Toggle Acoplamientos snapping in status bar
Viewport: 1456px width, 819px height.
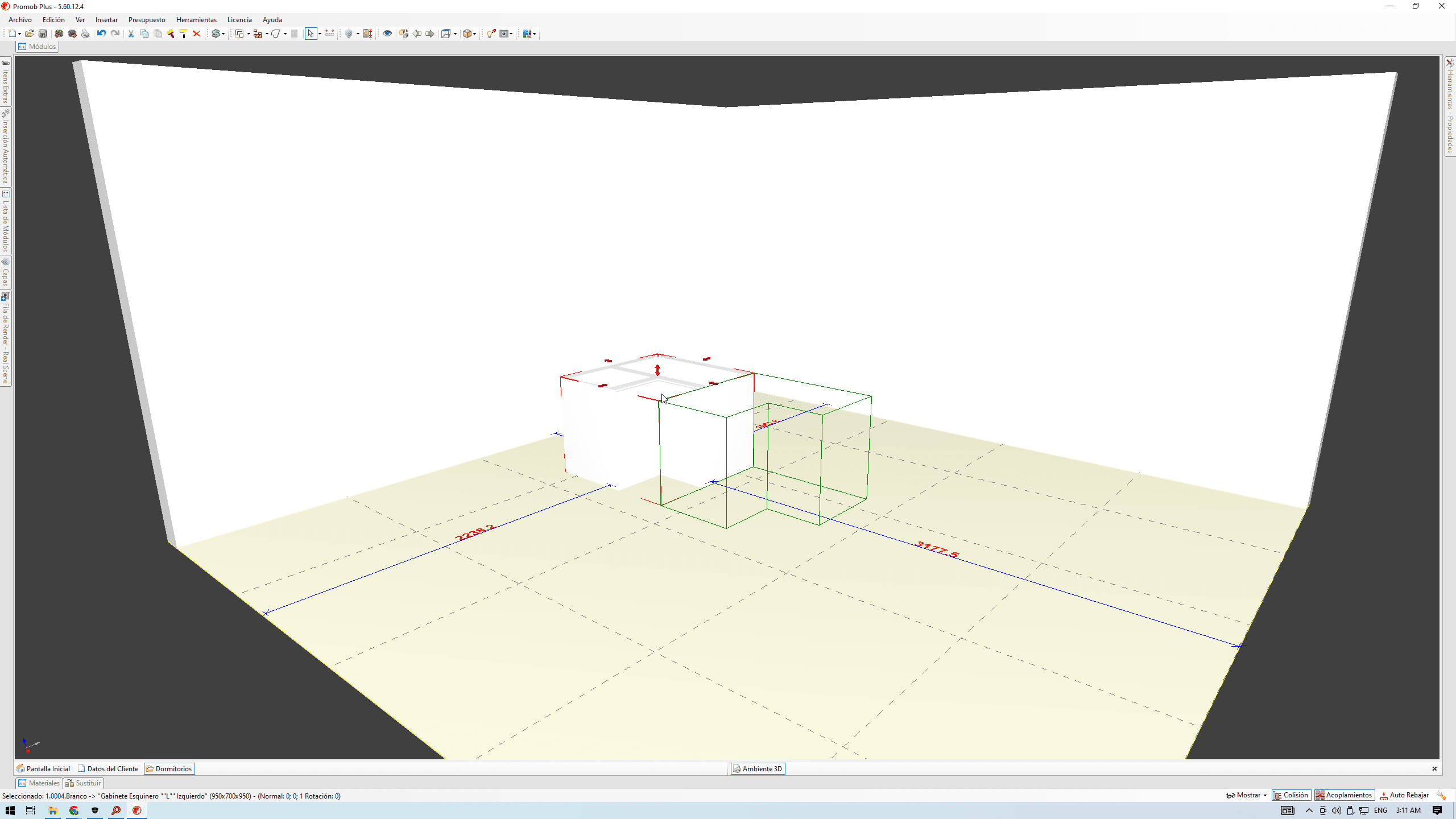(x=1344, y=795)
